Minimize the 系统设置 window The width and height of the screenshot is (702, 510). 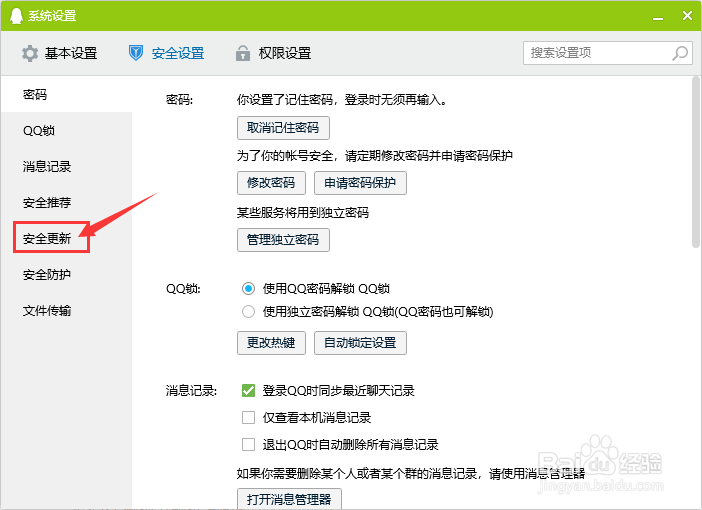coord(658,17)
